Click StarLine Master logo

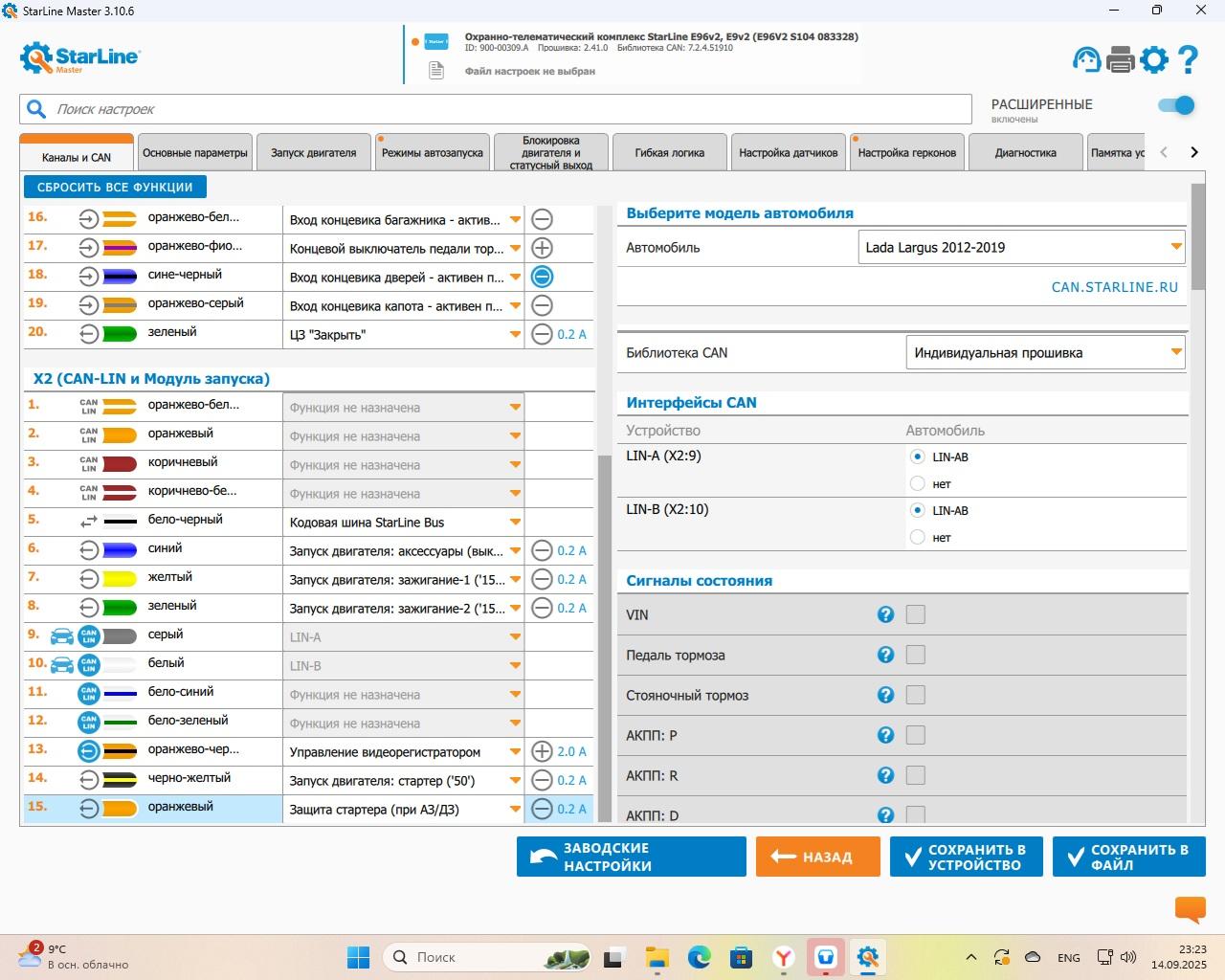tap(80, 58)
